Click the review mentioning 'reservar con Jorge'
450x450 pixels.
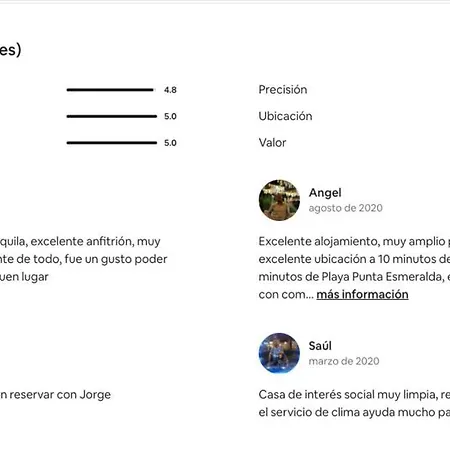55,395
